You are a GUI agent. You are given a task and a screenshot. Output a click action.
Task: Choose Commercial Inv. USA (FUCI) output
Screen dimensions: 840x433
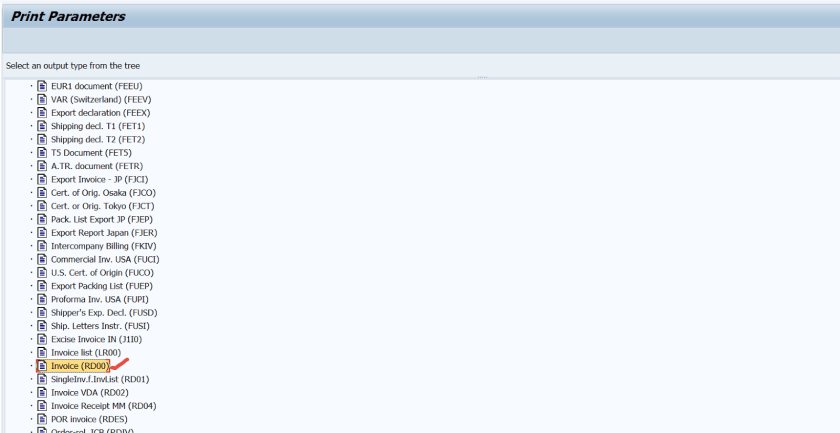105,259
